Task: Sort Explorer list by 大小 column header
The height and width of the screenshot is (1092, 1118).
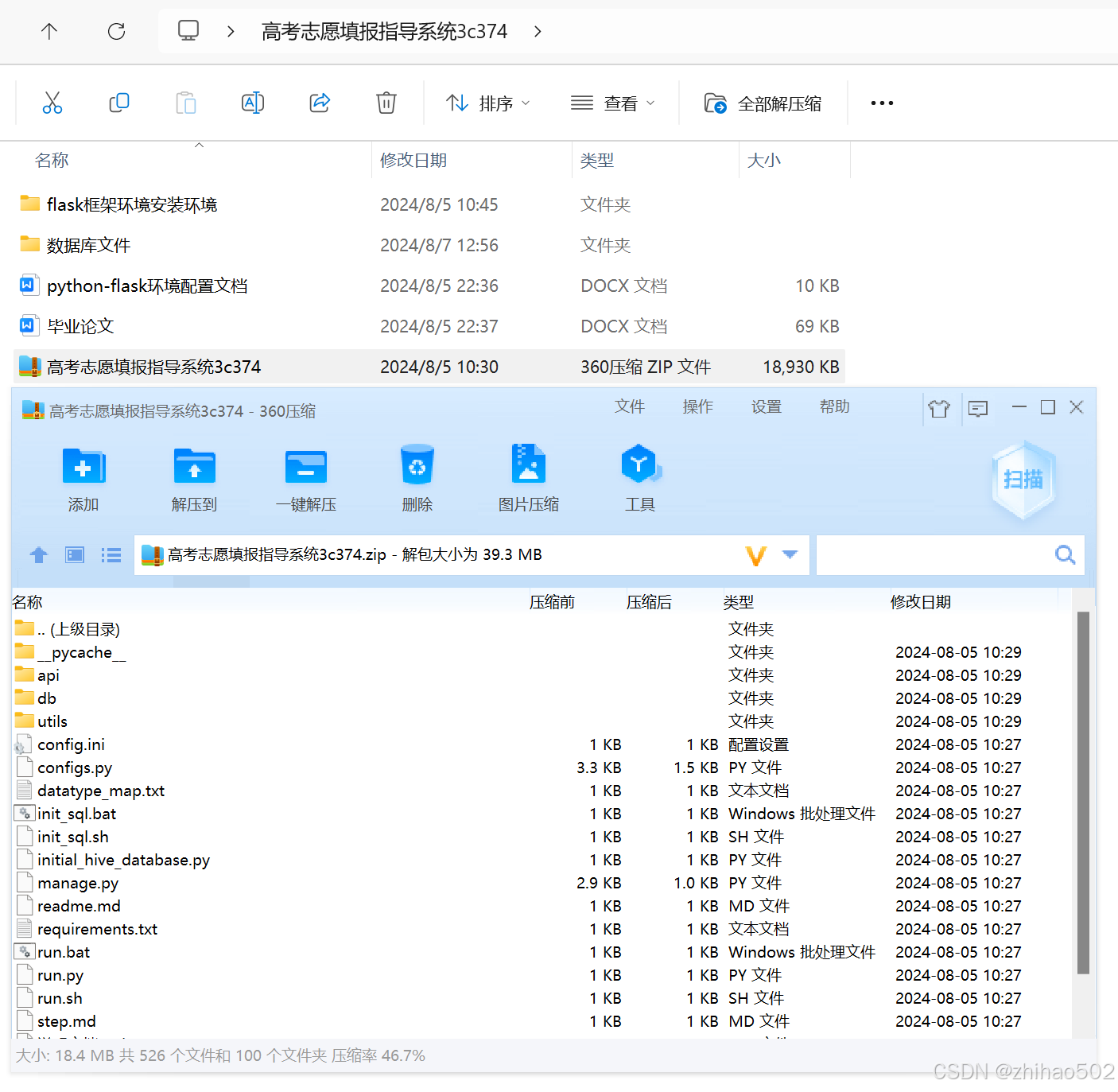Action: 764,160
